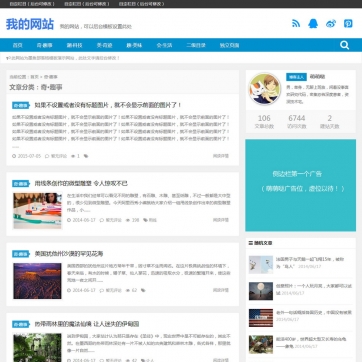362x362 pixels.
Task: Open the moon photo thumbnail in random articles
Action: [x=261, y=291]
